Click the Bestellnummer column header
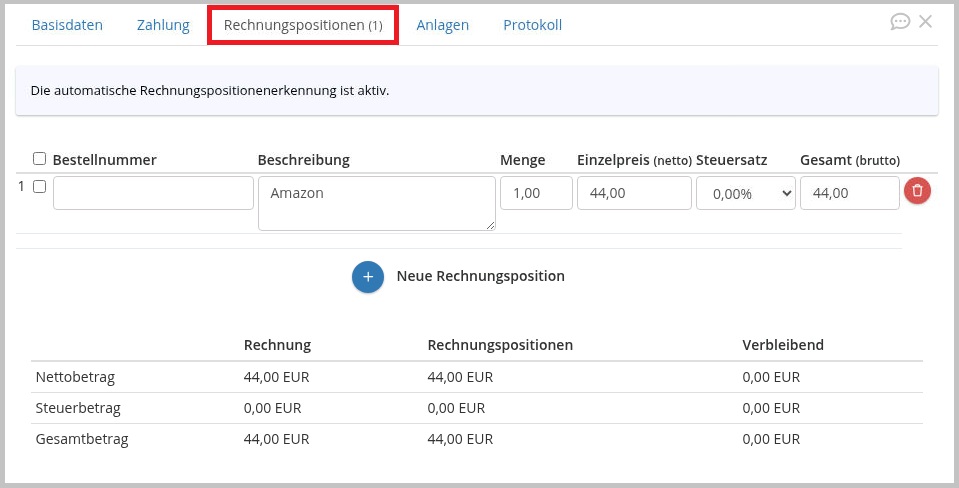This screenshot has height=488, width=959. pyautogui.click(x=105, y=160)
